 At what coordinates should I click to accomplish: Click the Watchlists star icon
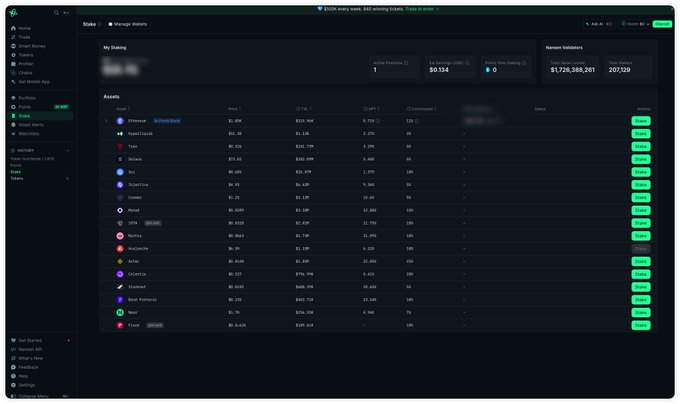[x=13, y=134]
